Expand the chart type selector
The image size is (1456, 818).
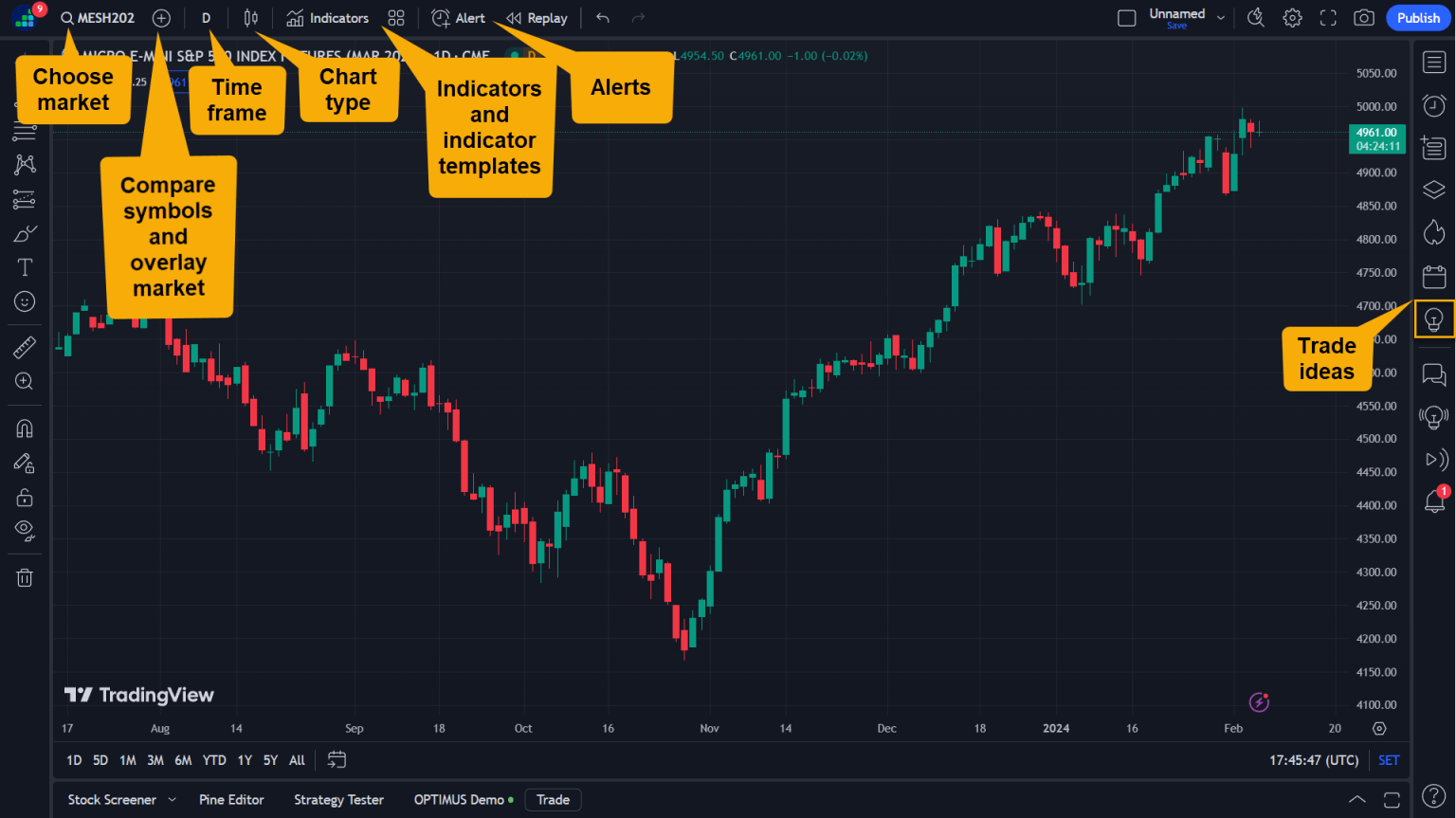click(250, 17)
